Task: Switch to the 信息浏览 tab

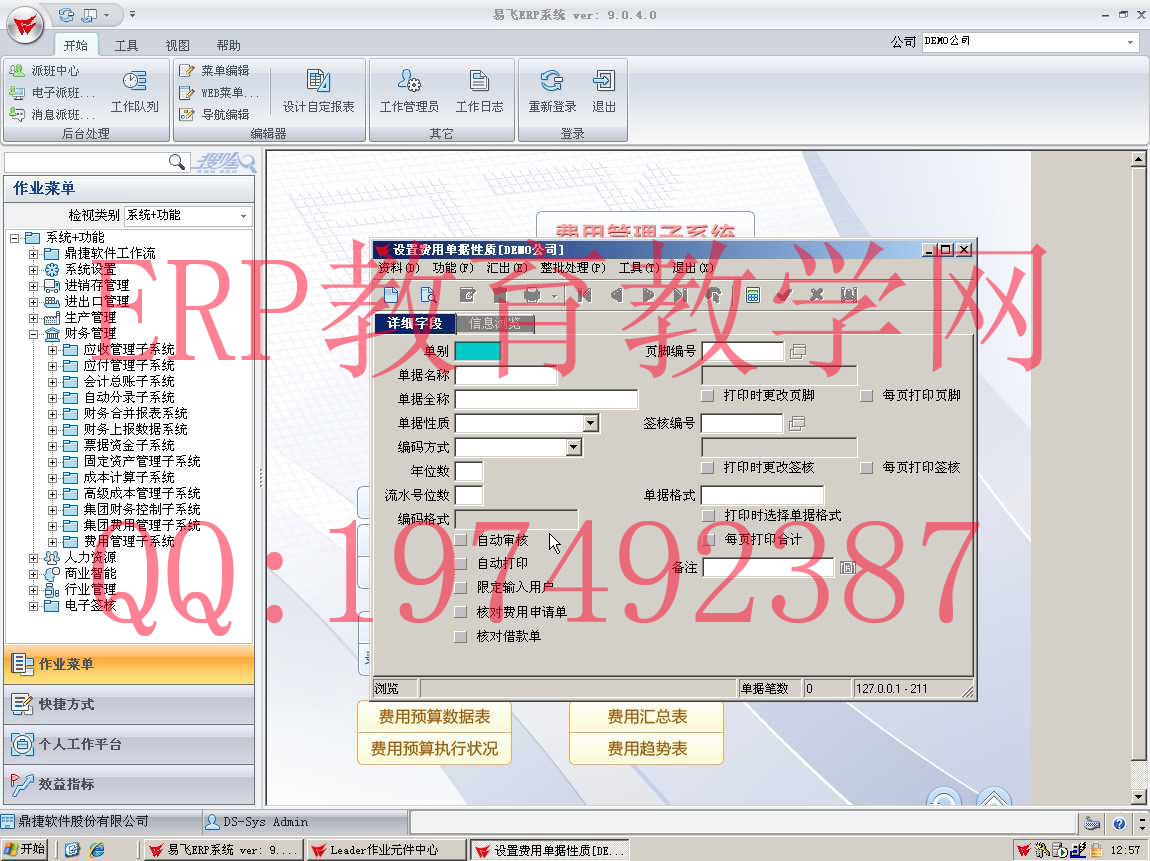Action: 495,323
